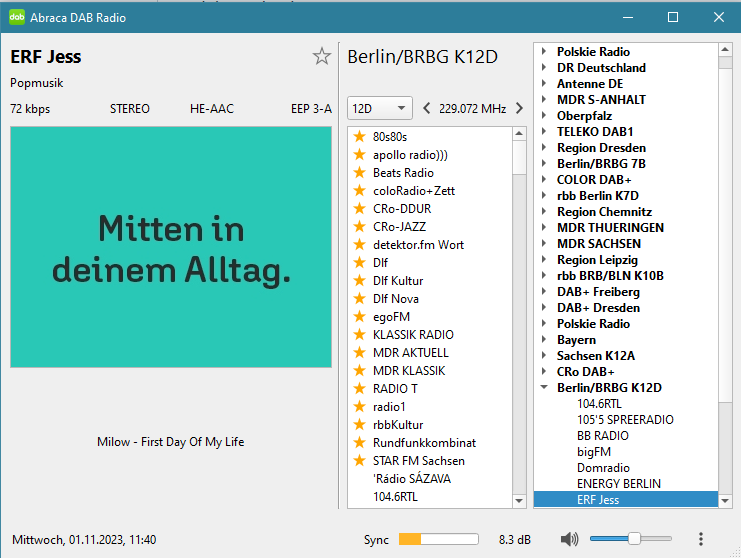Viewport: 741px width, 558px height.
Task: Click the star next to RADIO T
Action: pyautogui.click(x=359, y=389)
